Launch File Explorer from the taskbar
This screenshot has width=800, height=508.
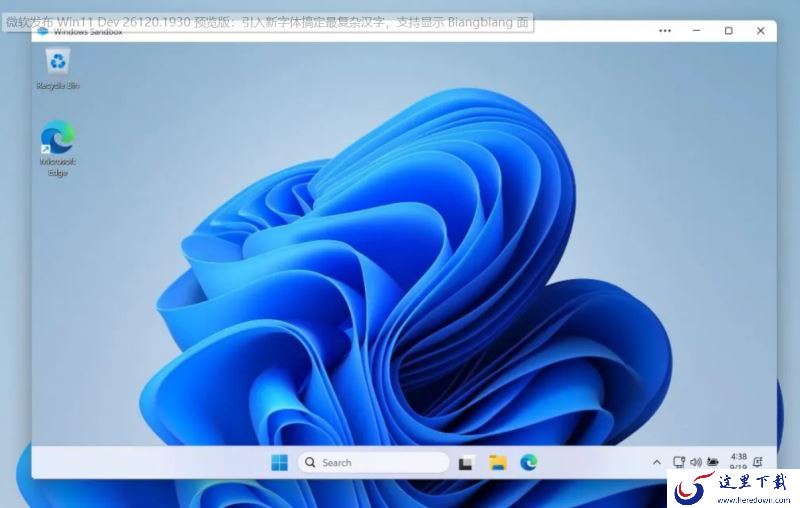coord(498,463)
